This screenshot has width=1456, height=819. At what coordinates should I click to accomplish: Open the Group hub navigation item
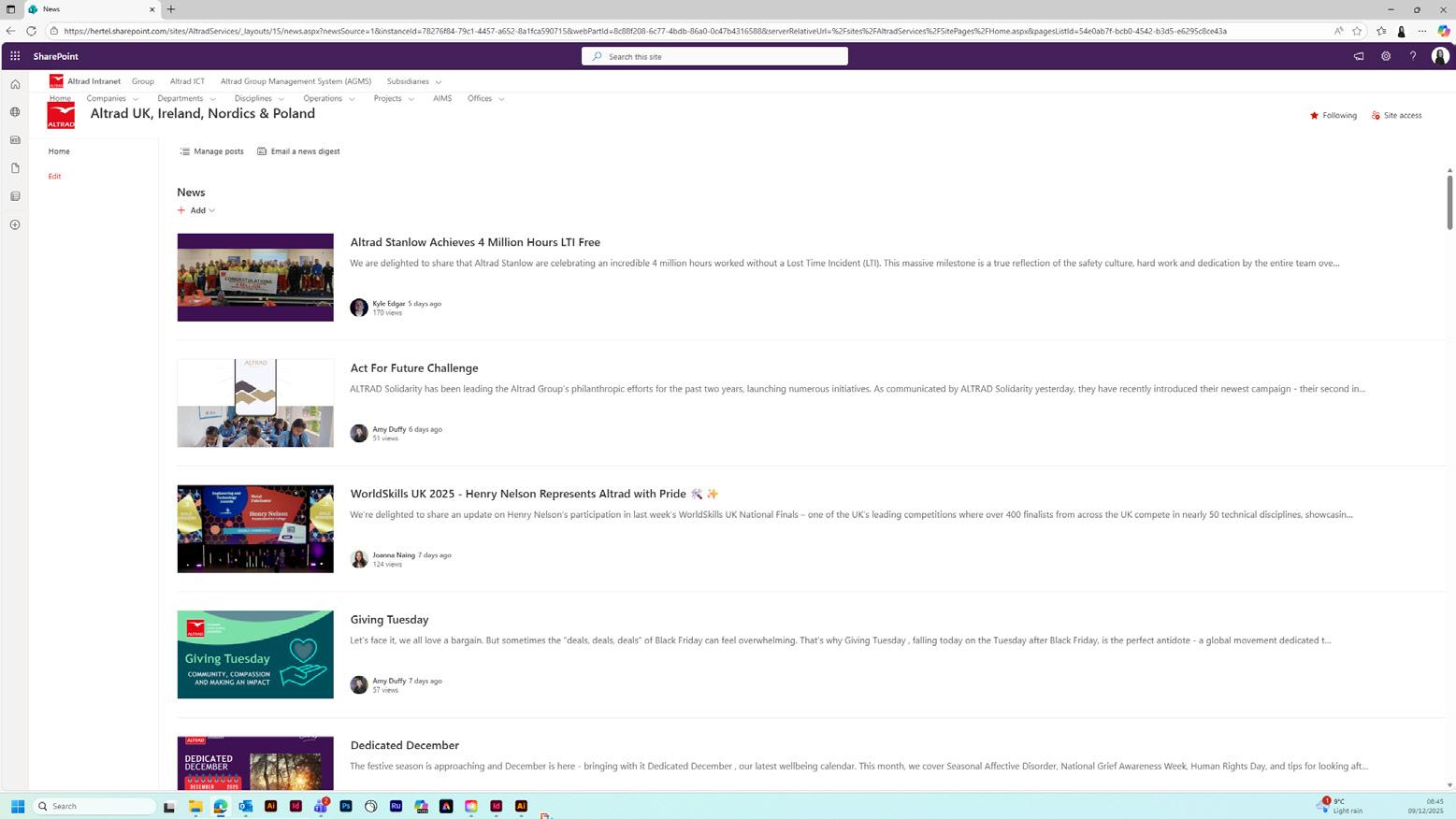tap(143, 81)
